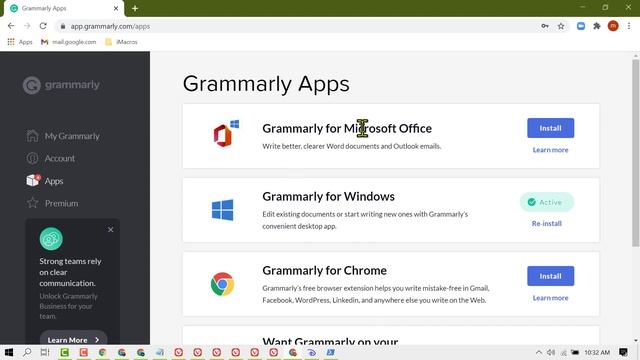This screenshot has height=360, width=640.
Task: Click the scrollbar down arrow
Action: tap(636, 341)
